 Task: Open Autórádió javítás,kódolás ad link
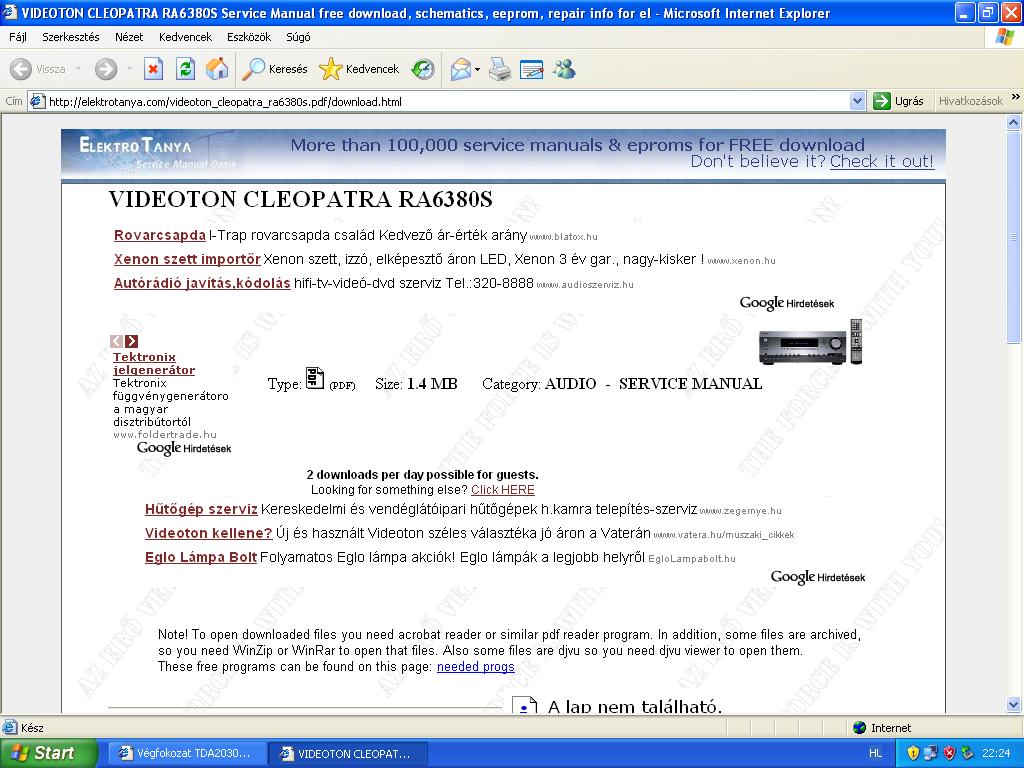202,283
